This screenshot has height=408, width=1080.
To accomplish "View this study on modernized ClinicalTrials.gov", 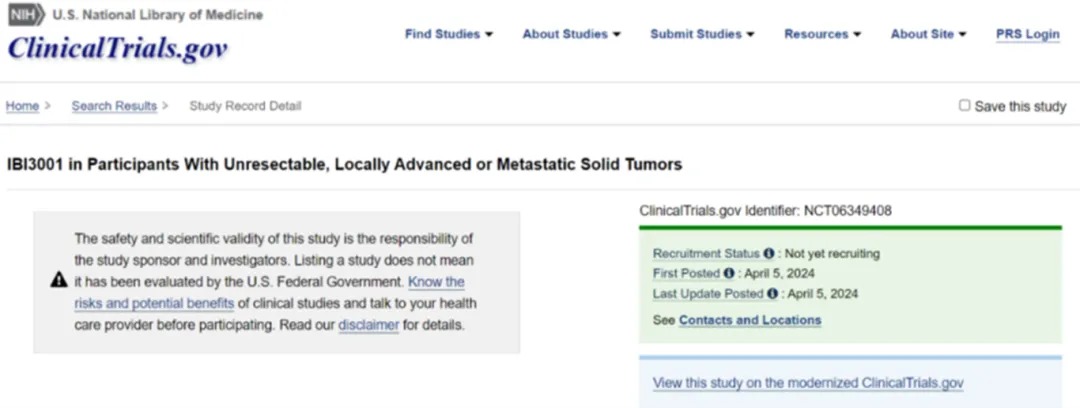I will click(808, 383).
